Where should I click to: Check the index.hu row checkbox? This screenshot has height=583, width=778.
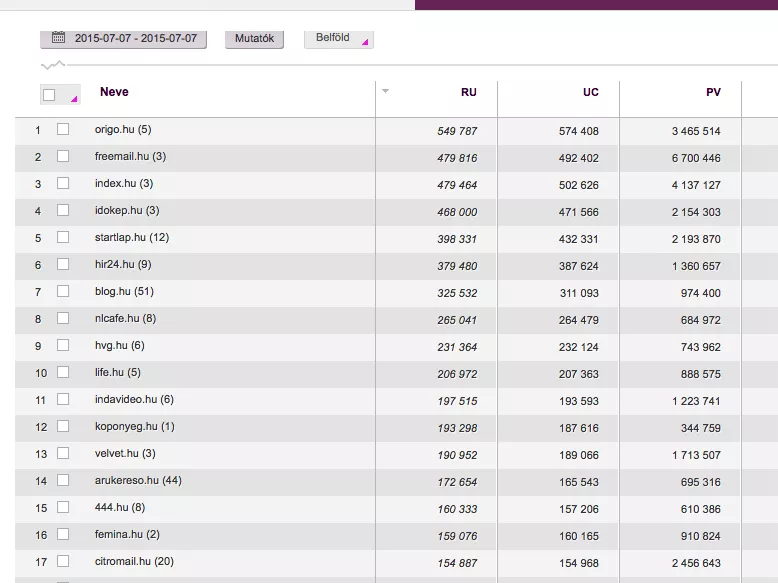[x=63, y=184]
